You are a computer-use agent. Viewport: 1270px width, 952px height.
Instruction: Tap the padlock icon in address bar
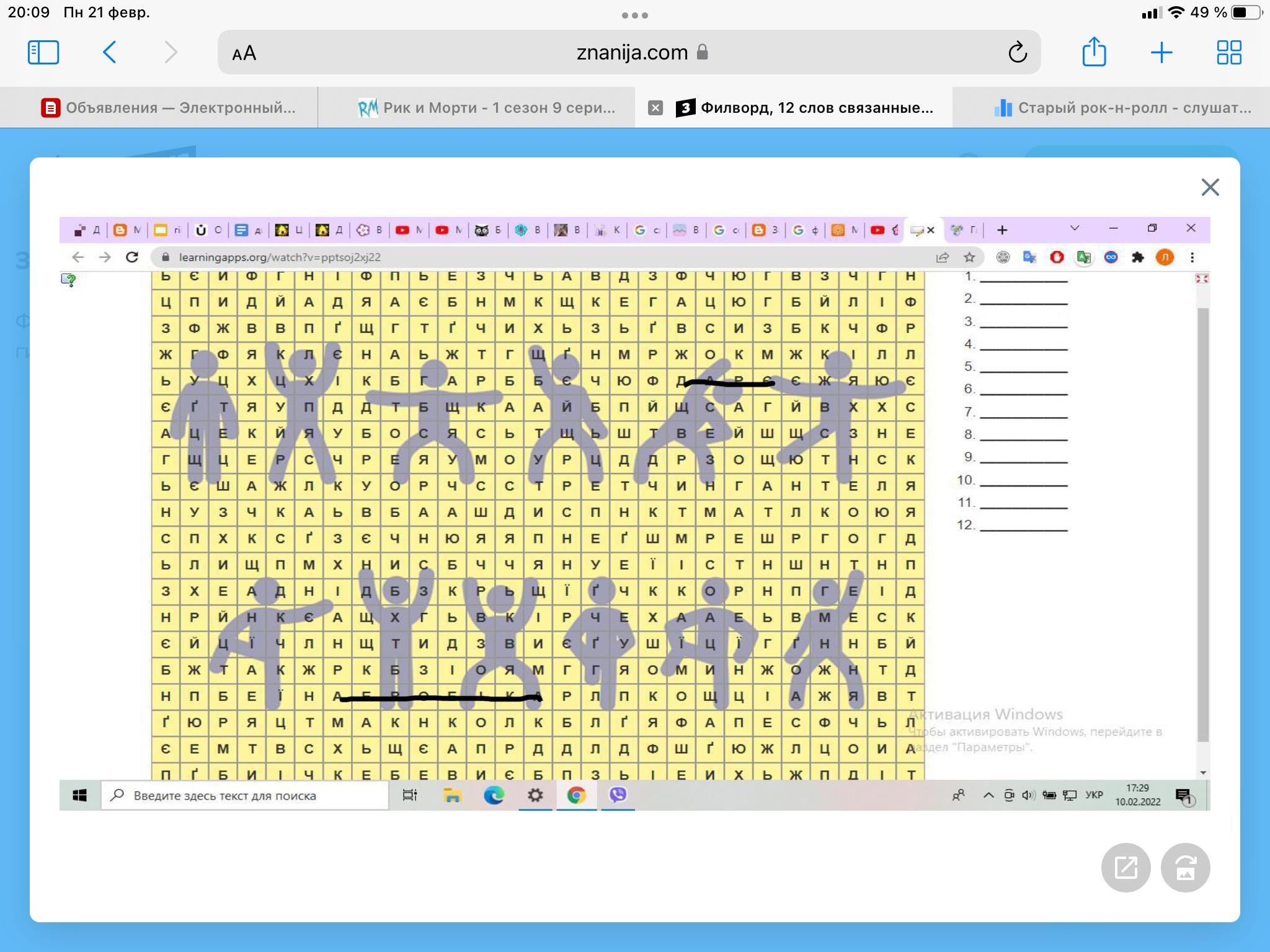point(703,52)
